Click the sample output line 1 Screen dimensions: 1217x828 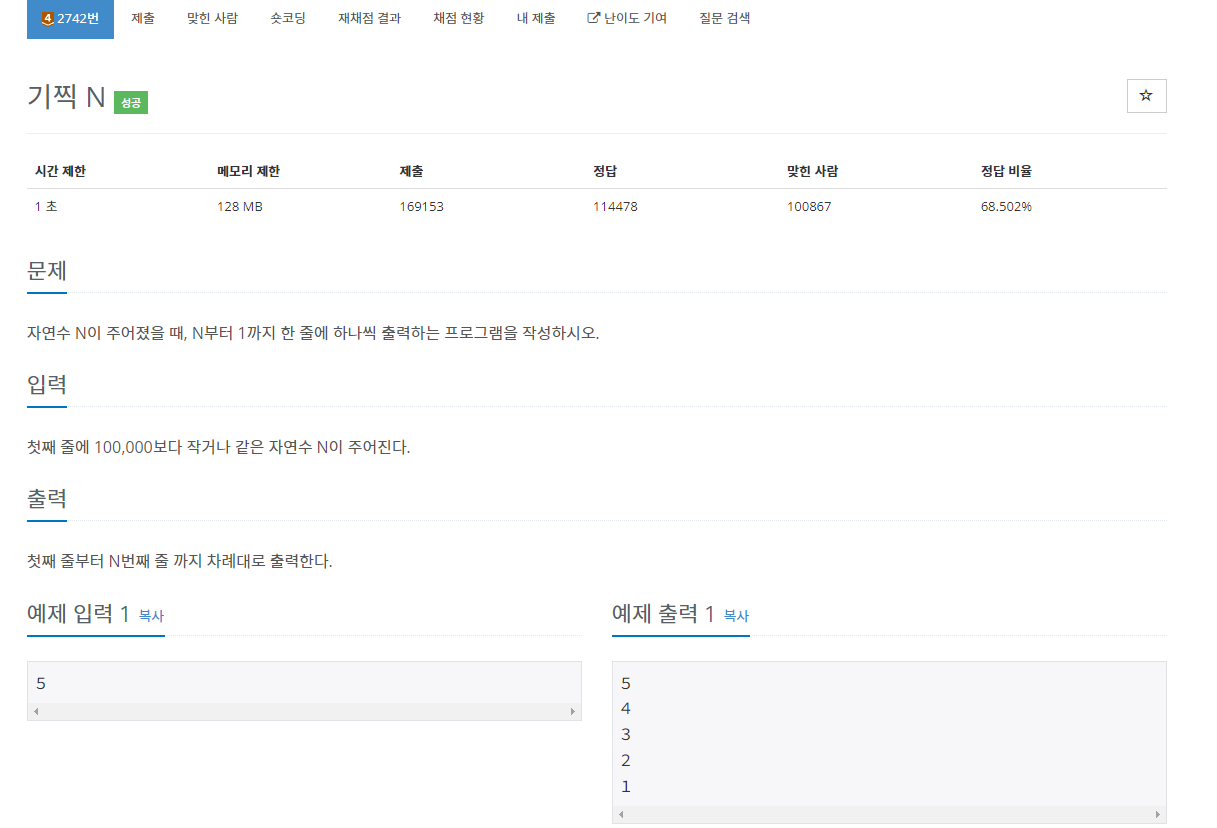[x=626, y=787]
